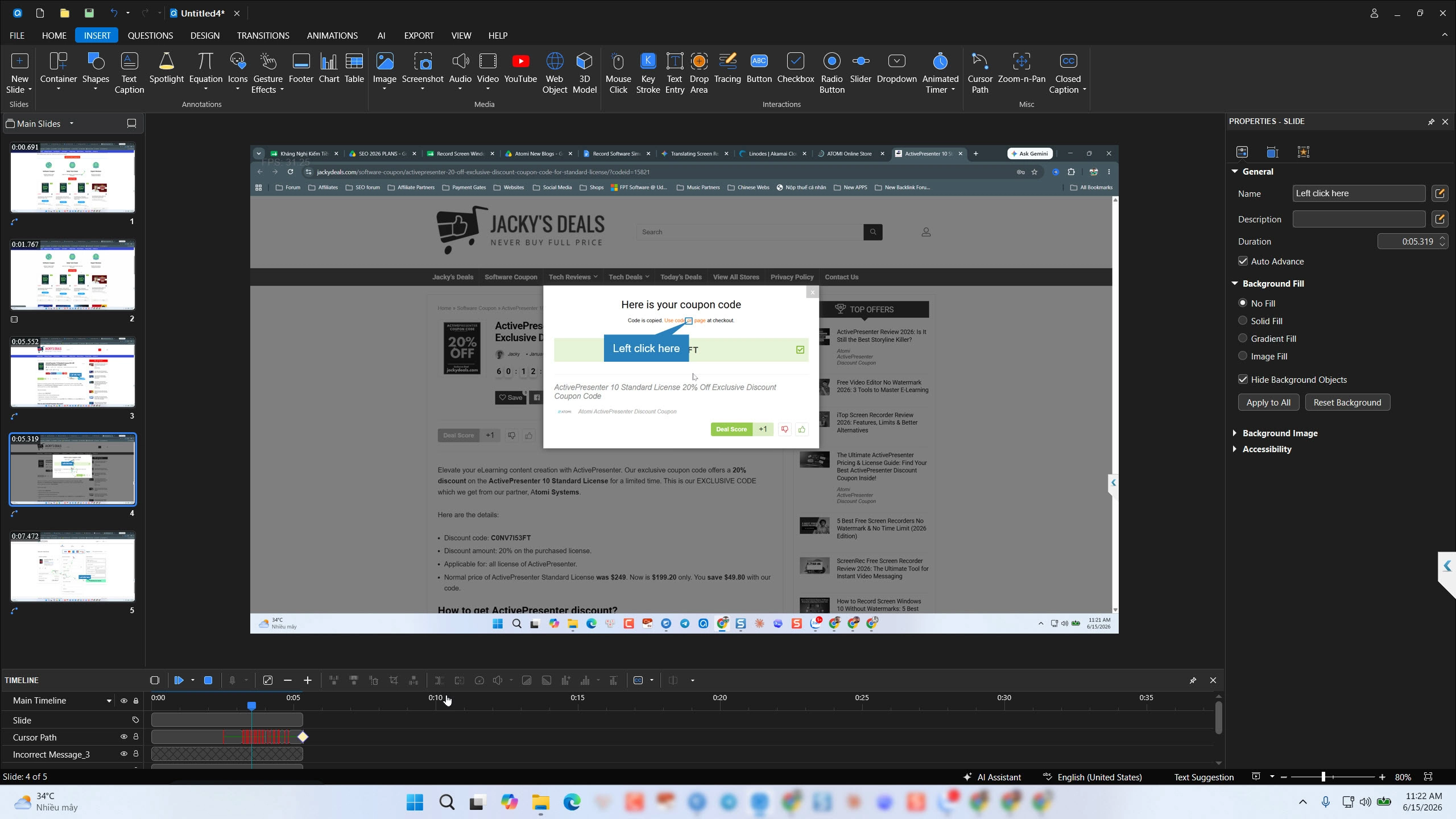Insert a Zoom-n-Pan effect
This screenshot has width=1456, height=819.
point(1021,69)
